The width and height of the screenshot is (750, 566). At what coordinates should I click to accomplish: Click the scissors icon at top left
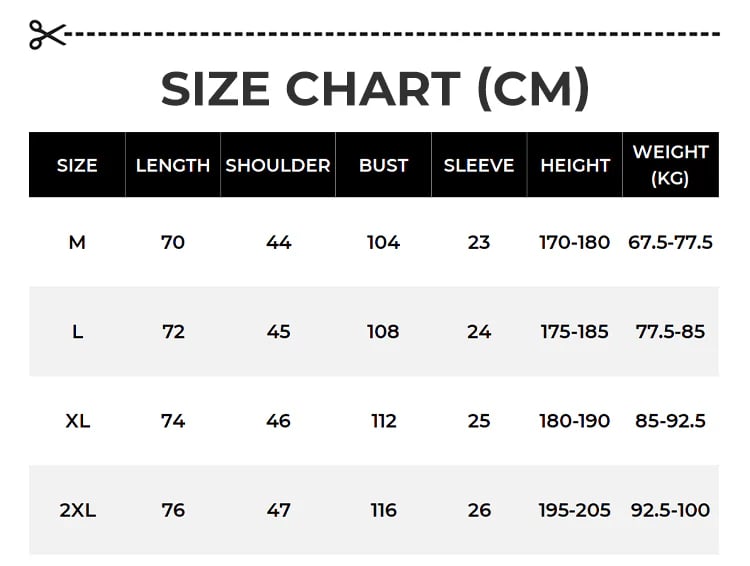pos(46,35)
